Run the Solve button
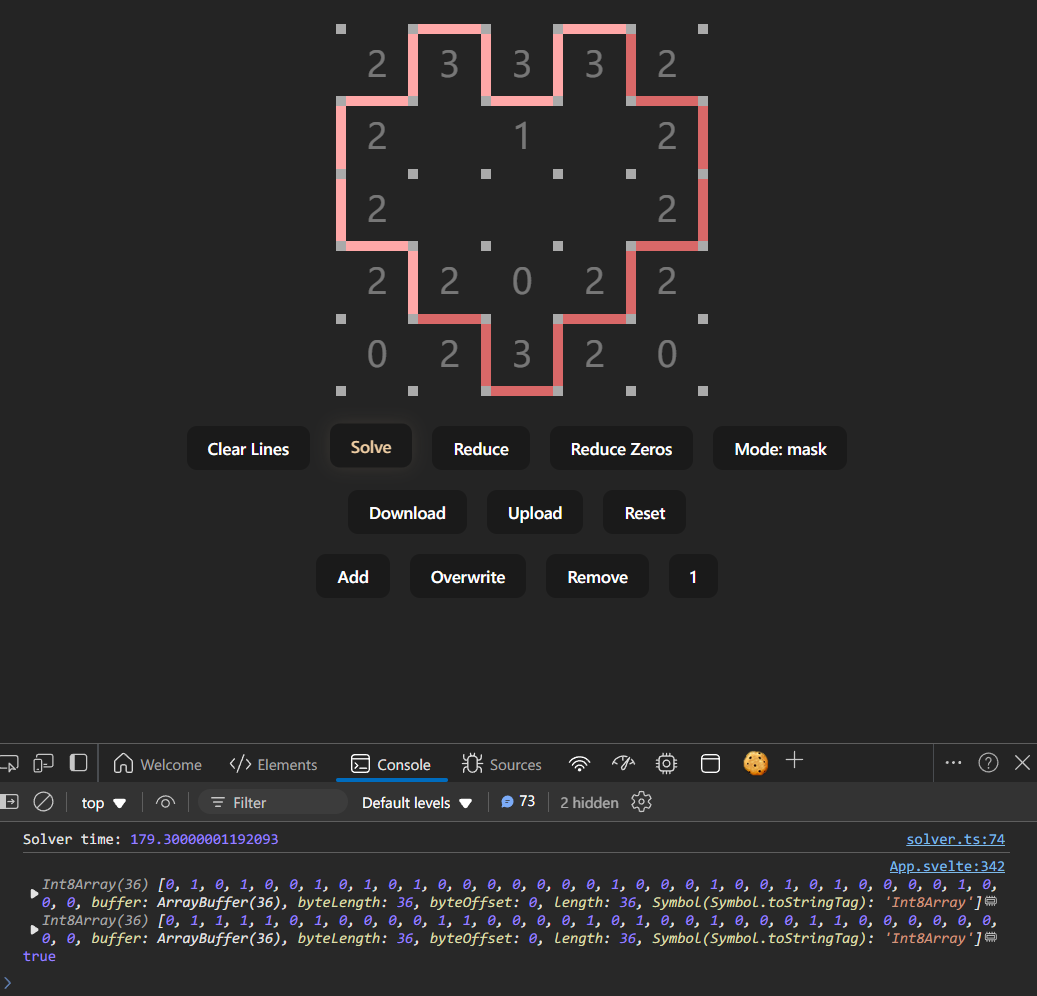Viewport: 1037px width, 996px height. (371, 446)
